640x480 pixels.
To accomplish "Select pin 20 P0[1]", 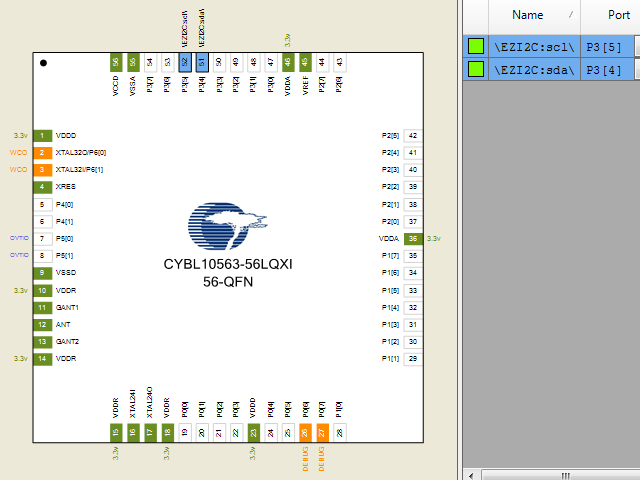I will tap(202, 433).
